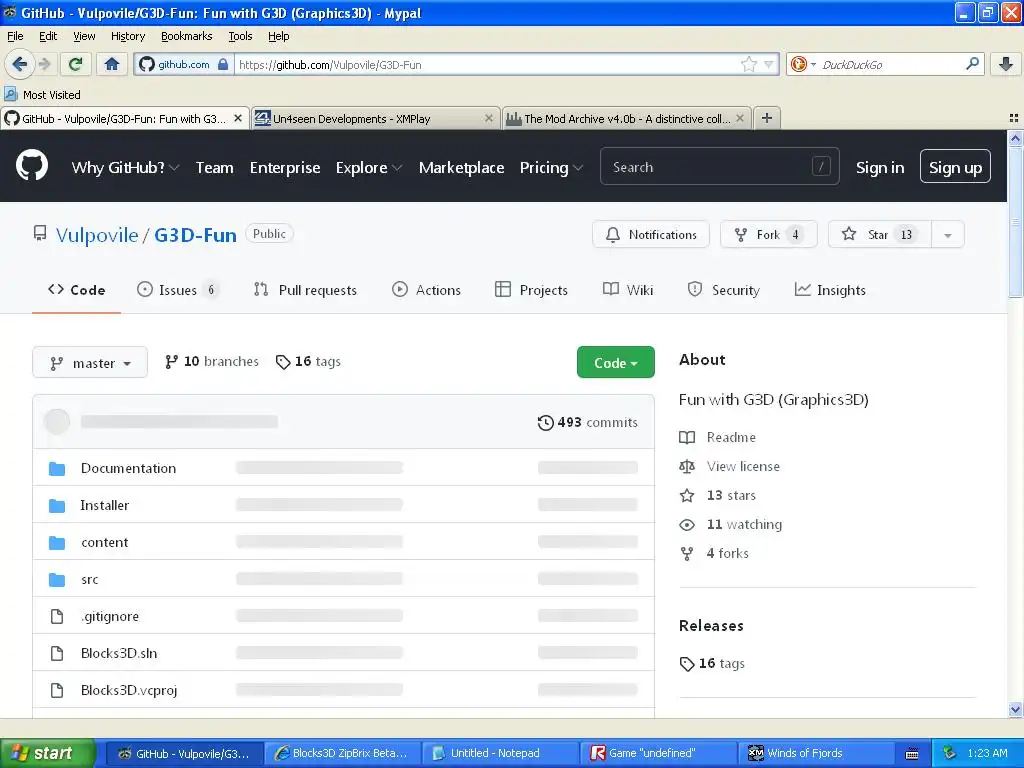Image resolution: width=1024 pixels, height=768 pixels.
Task: Click the Notifications button
Action: pyautogui.click(x=650, y=234)
